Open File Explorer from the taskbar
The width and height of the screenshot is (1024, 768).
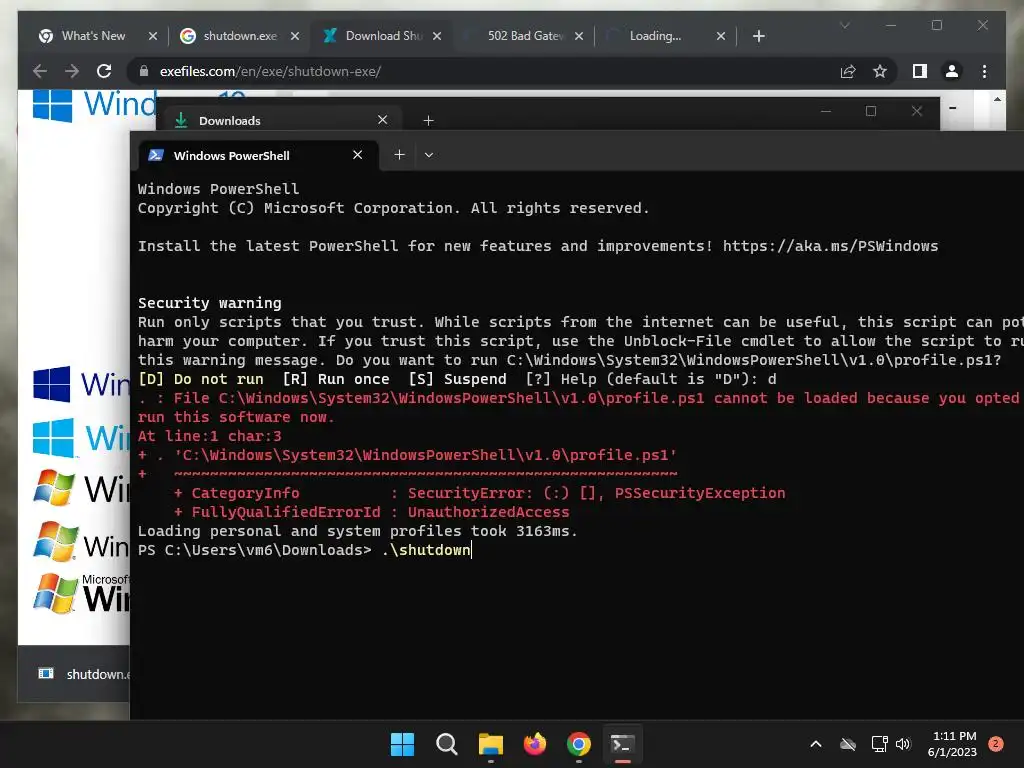[x=490, y=744]
